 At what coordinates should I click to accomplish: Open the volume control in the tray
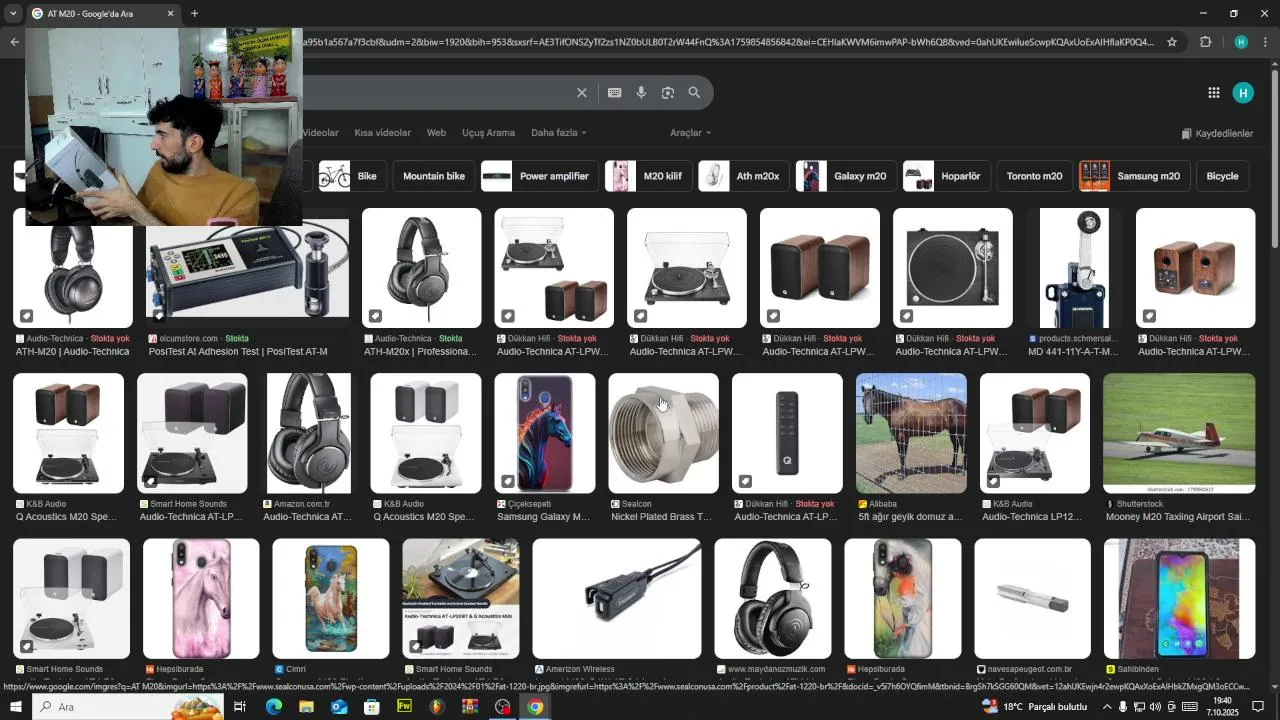(x=1156, y=707)
